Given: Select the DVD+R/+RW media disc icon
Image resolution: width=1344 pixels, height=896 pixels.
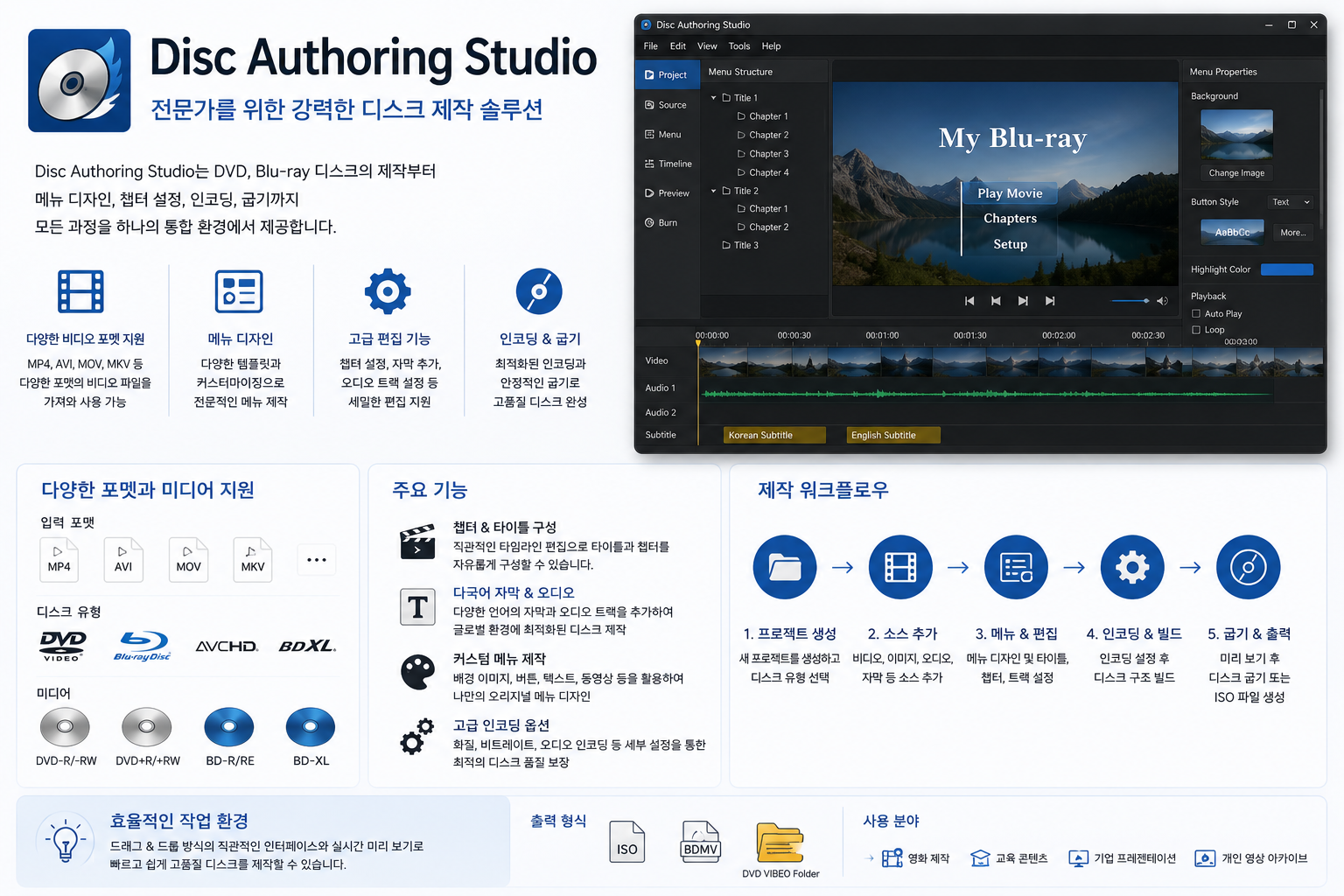Looking at the screenshot, I should [x=147, y=727].
